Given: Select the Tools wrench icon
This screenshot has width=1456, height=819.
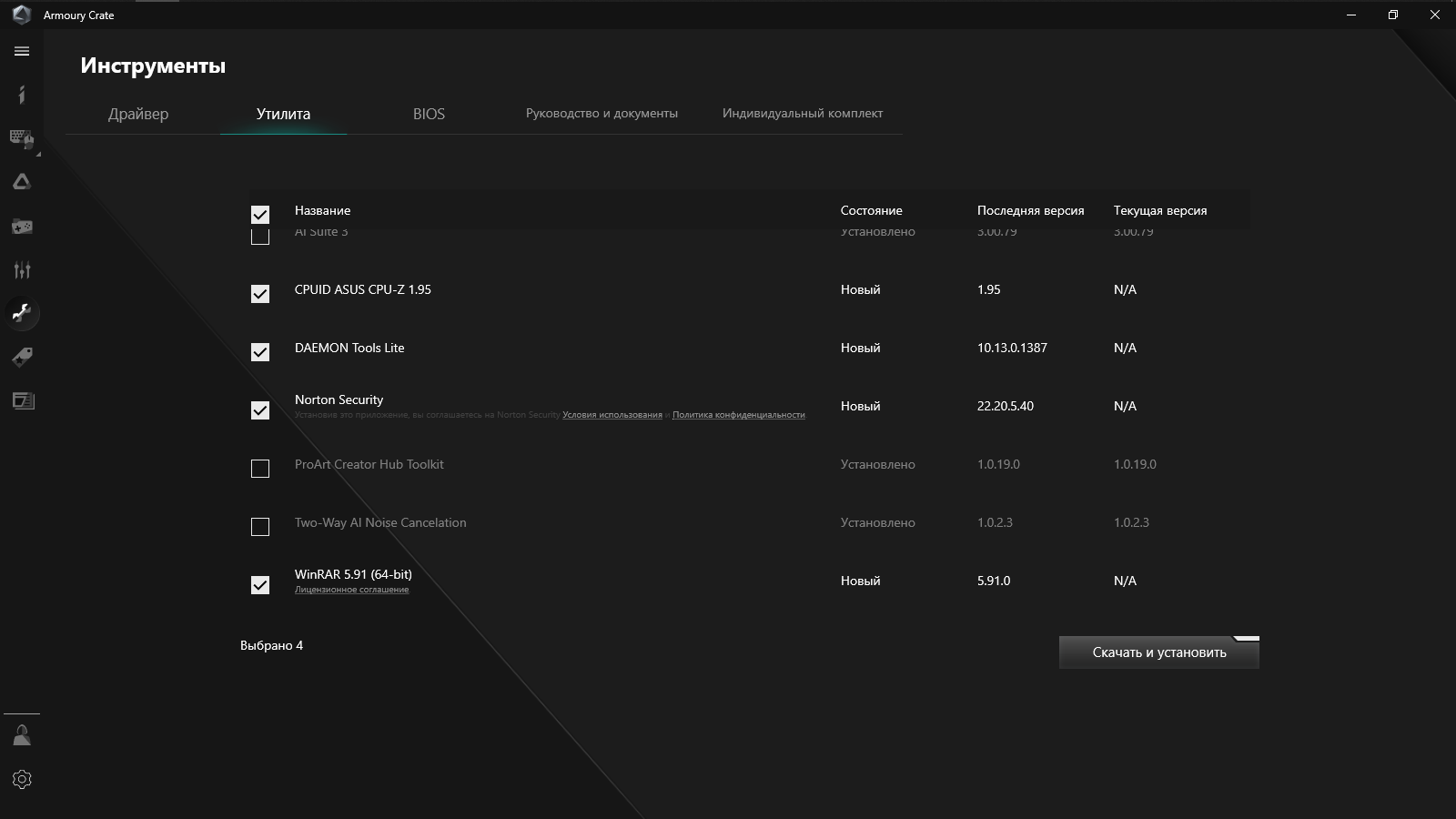Looking at the screenshot, I should 22,313.
